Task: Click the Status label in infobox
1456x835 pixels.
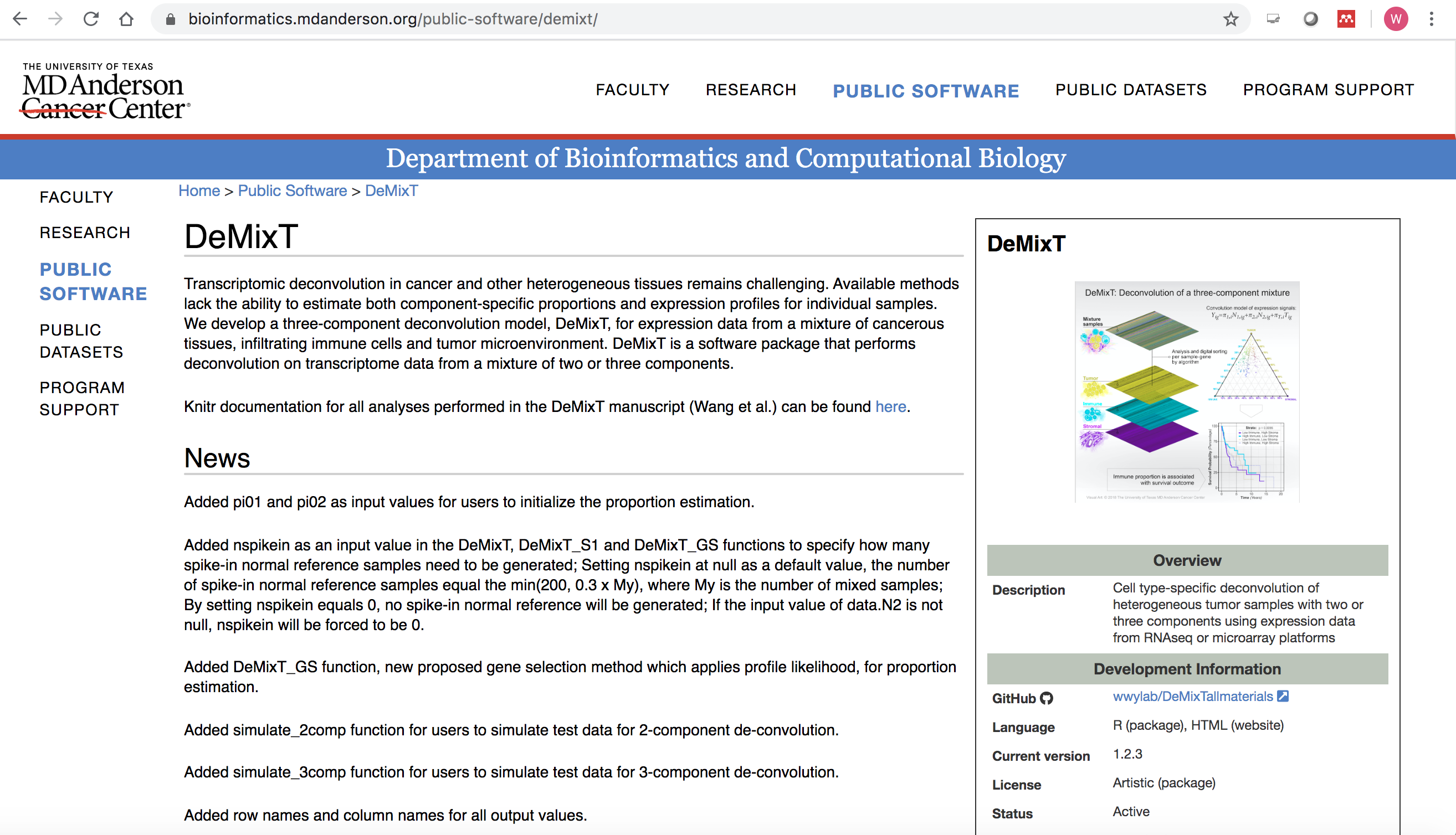Action: (x=1012, y=813)
